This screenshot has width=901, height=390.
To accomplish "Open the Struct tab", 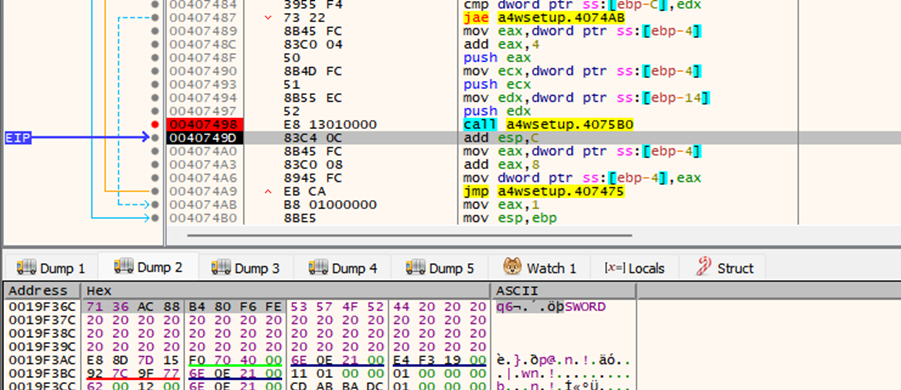I will point(724,268).
